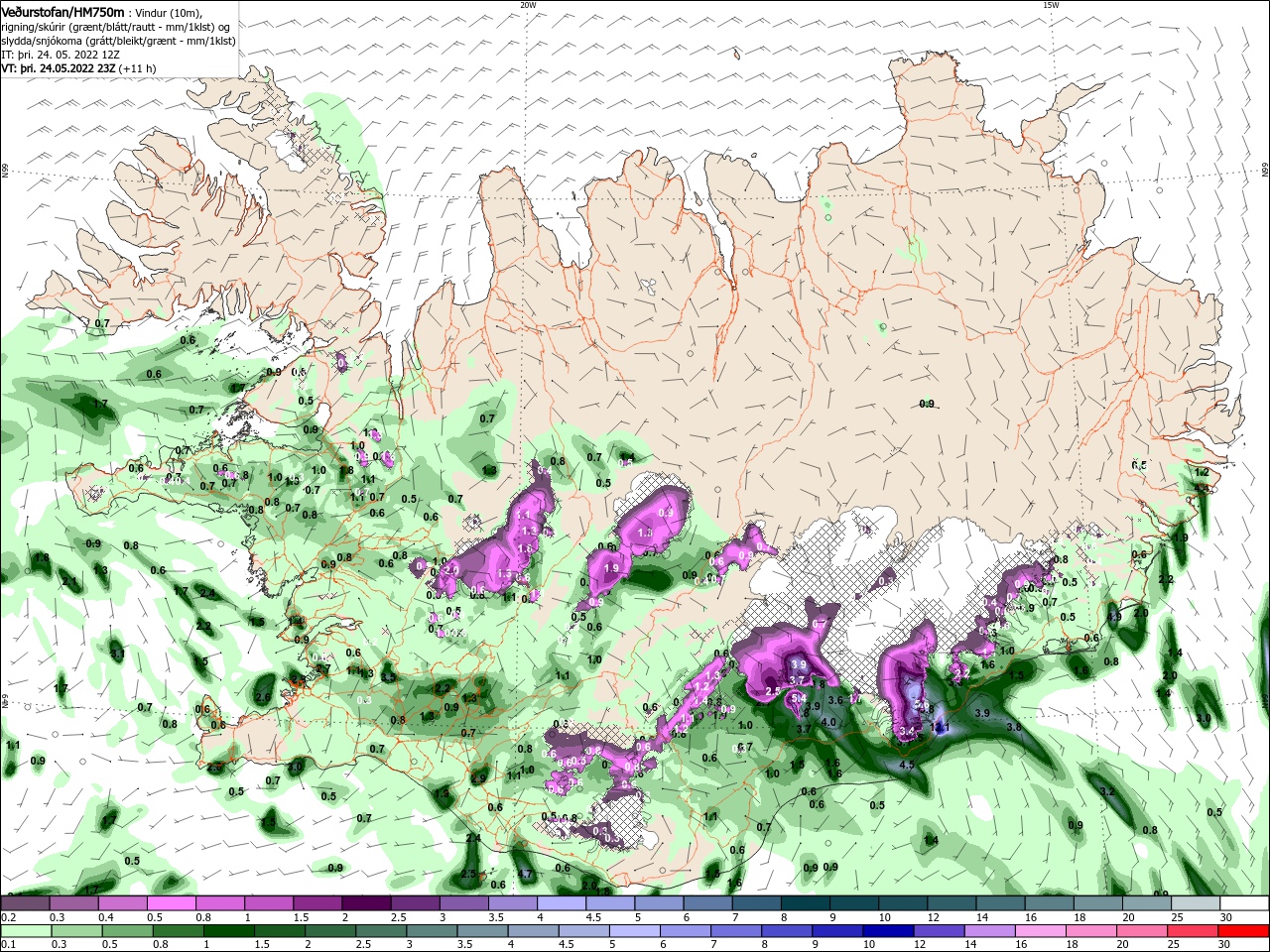
Task: Pick the white swatch ending the snow legend
Action: (x=1245, y=903)
